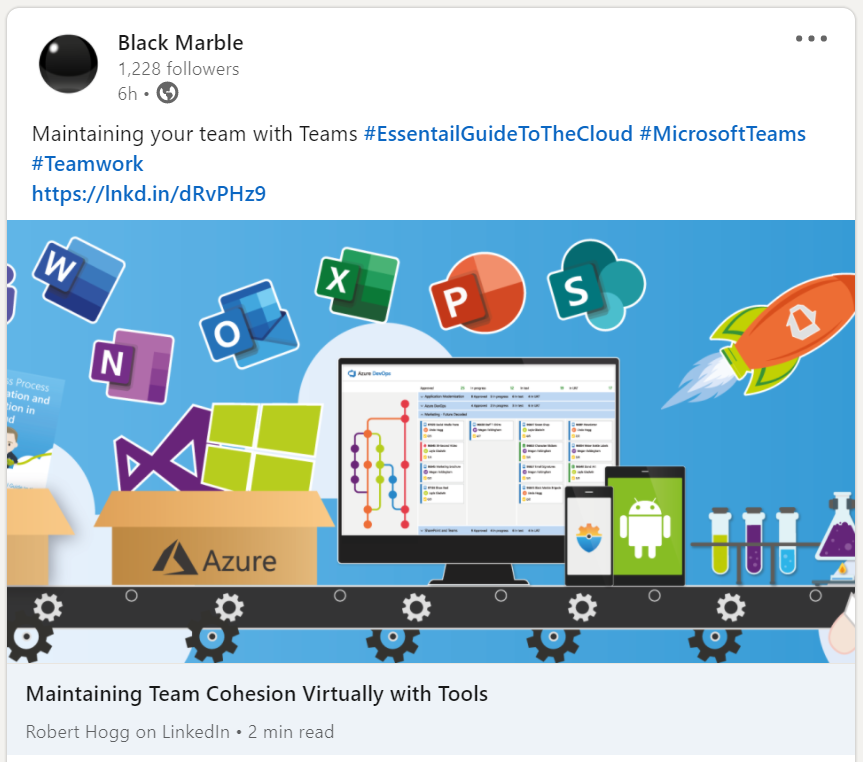
Task: Follow the lnkd.in/dRvPHz9 link
Action: tap(149, 193)
